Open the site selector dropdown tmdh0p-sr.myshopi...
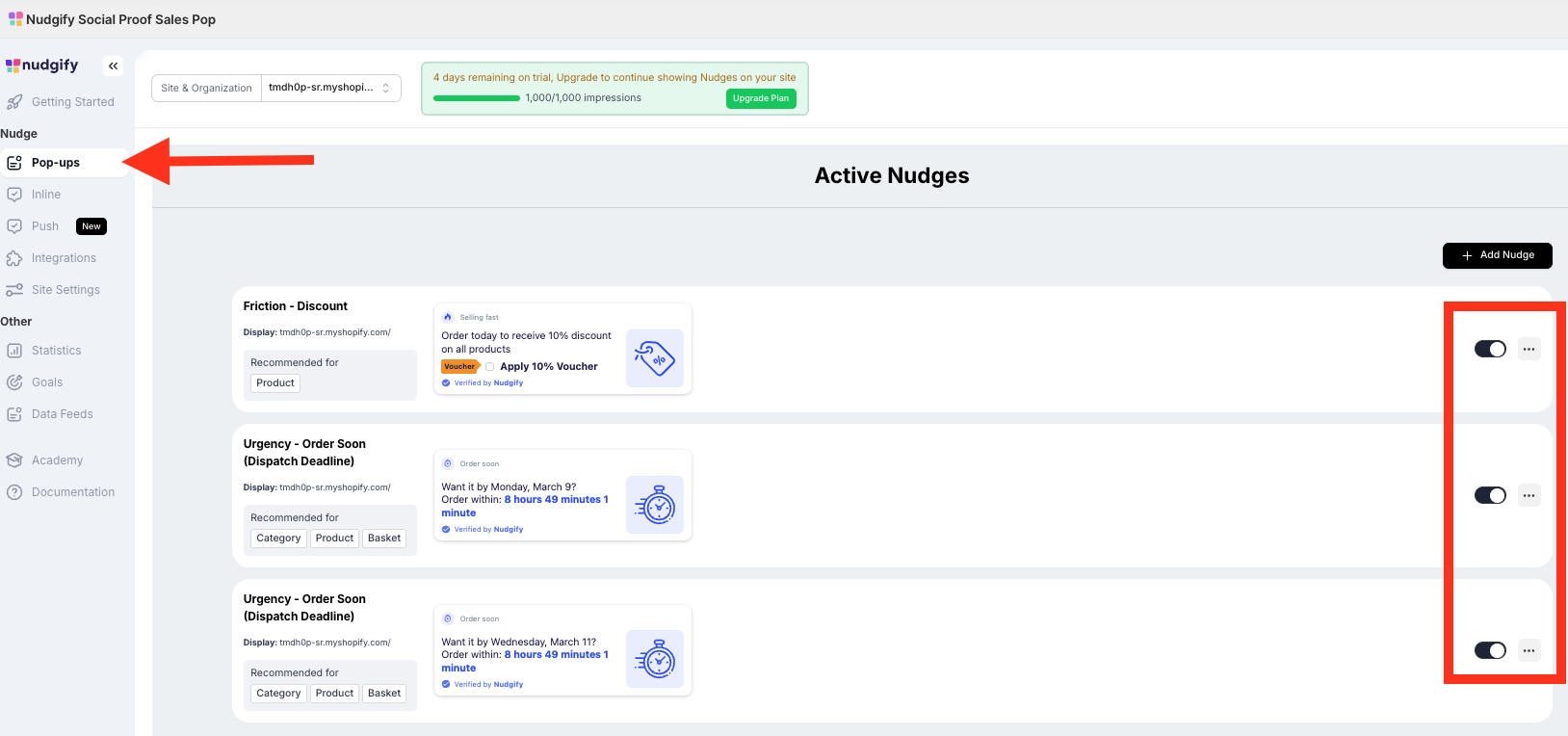The width and height of the screenshot is (1568, 736). [x=331, y=88]
